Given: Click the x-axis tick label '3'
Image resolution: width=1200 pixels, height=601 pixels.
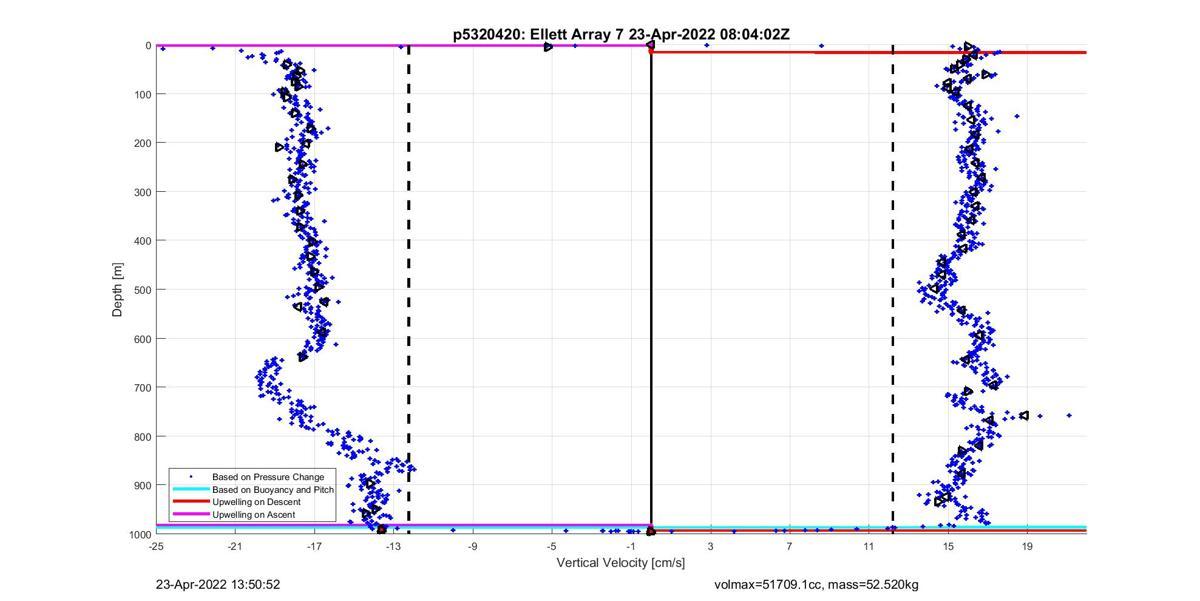Looking at the screenshot, I should click(x=710, y=547).
